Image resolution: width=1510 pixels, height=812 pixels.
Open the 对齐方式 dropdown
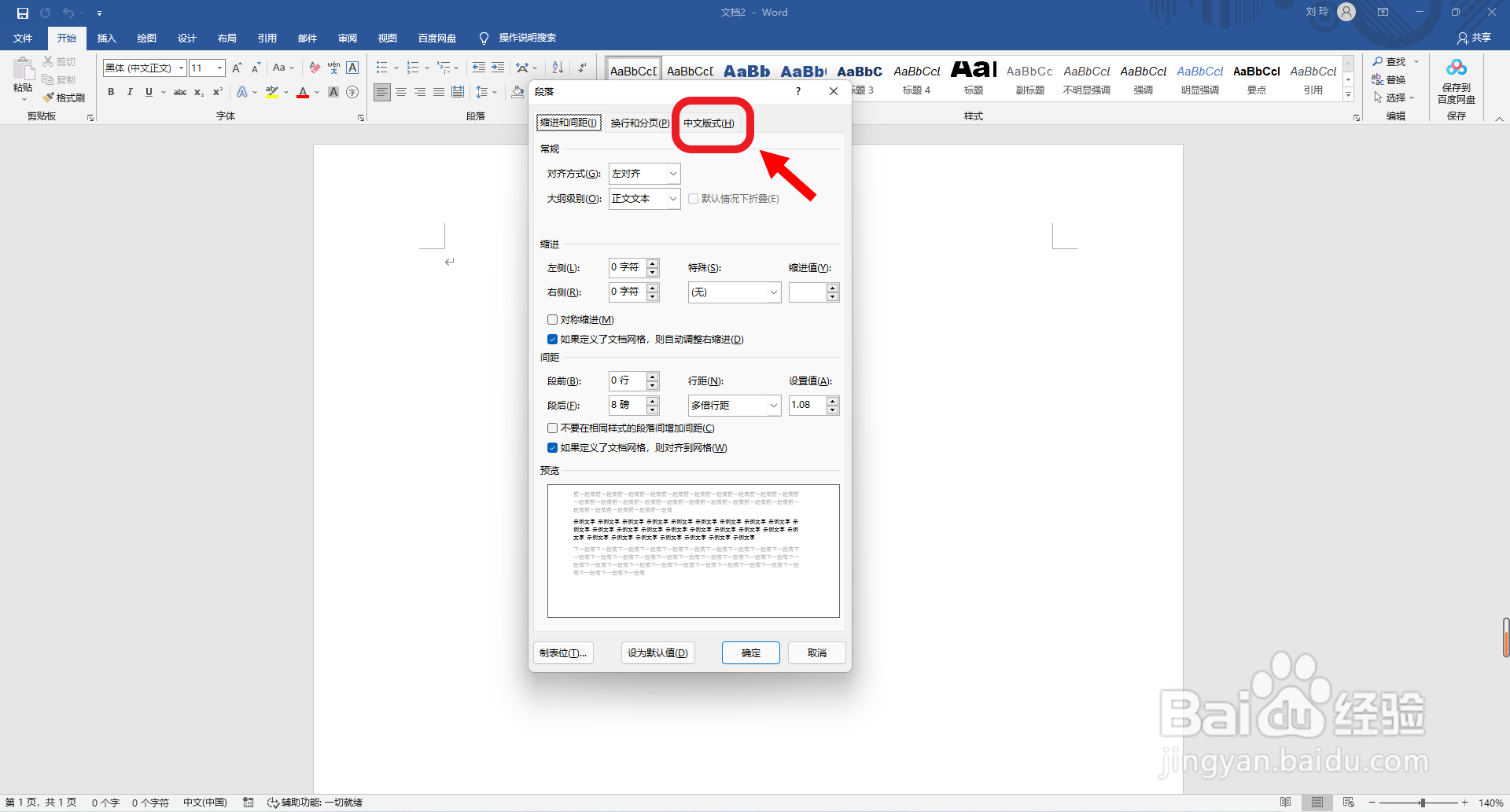(x=672, y=174)
